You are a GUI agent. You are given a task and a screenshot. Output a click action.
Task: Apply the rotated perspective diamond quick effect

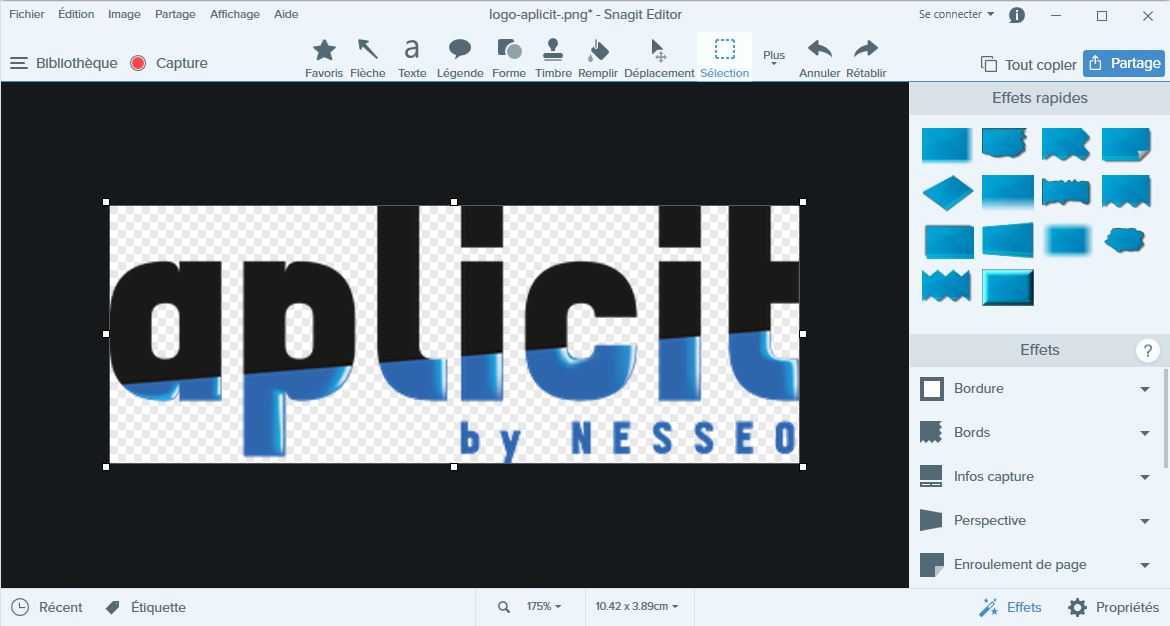(948, 193)
